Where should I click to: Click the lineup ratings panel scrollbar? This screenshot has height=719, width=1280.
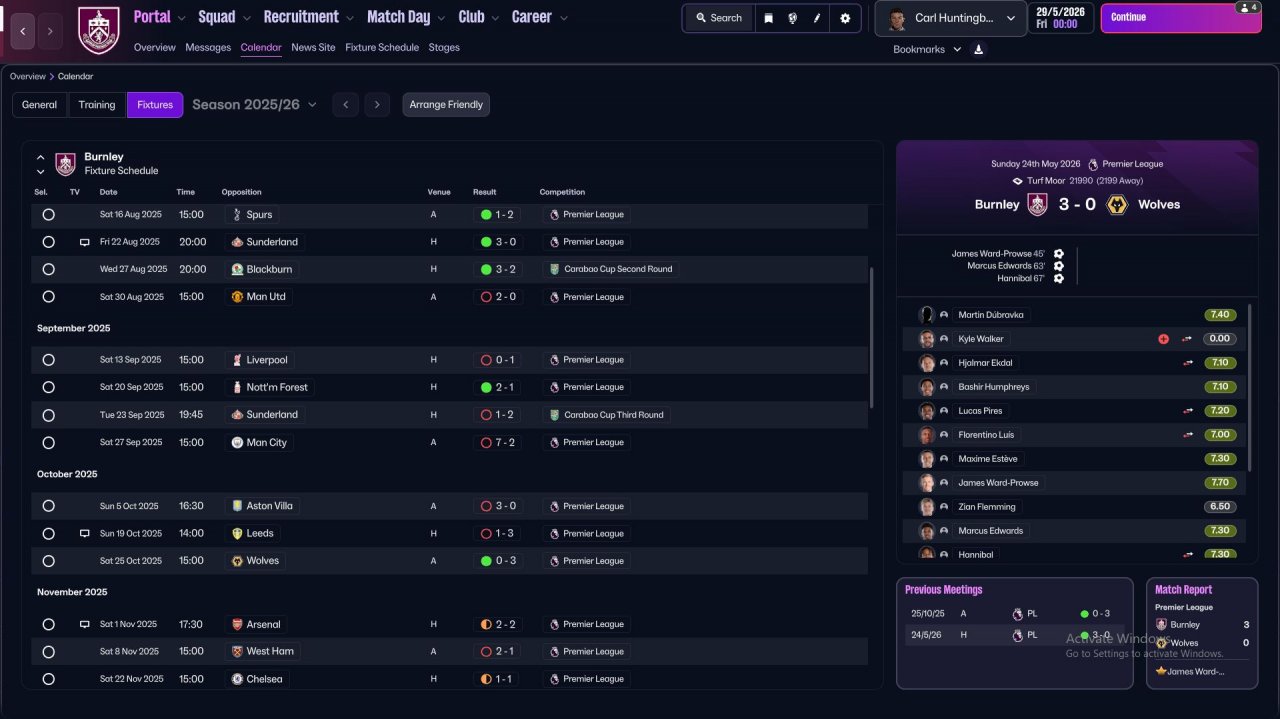[1250, 387]
